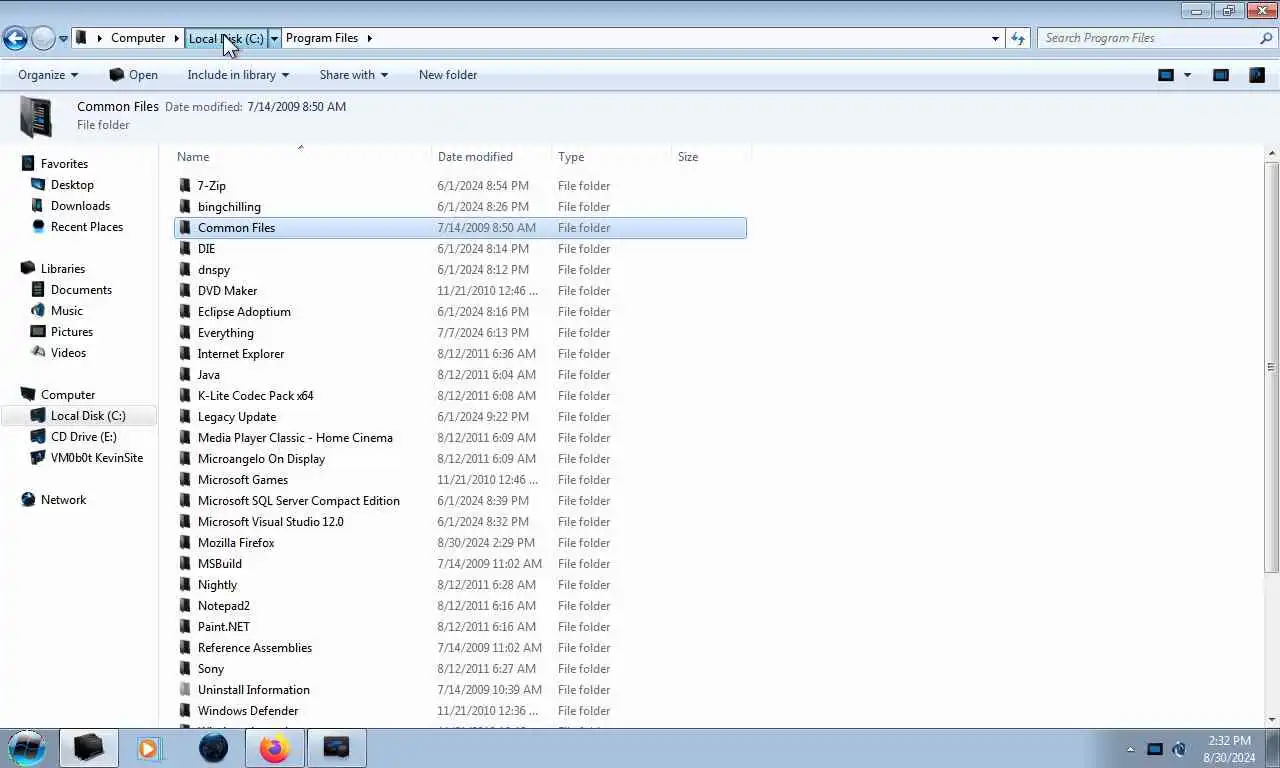1280x768 pixels.
Task: Click Open in the command bar
Action: (133, 75)
